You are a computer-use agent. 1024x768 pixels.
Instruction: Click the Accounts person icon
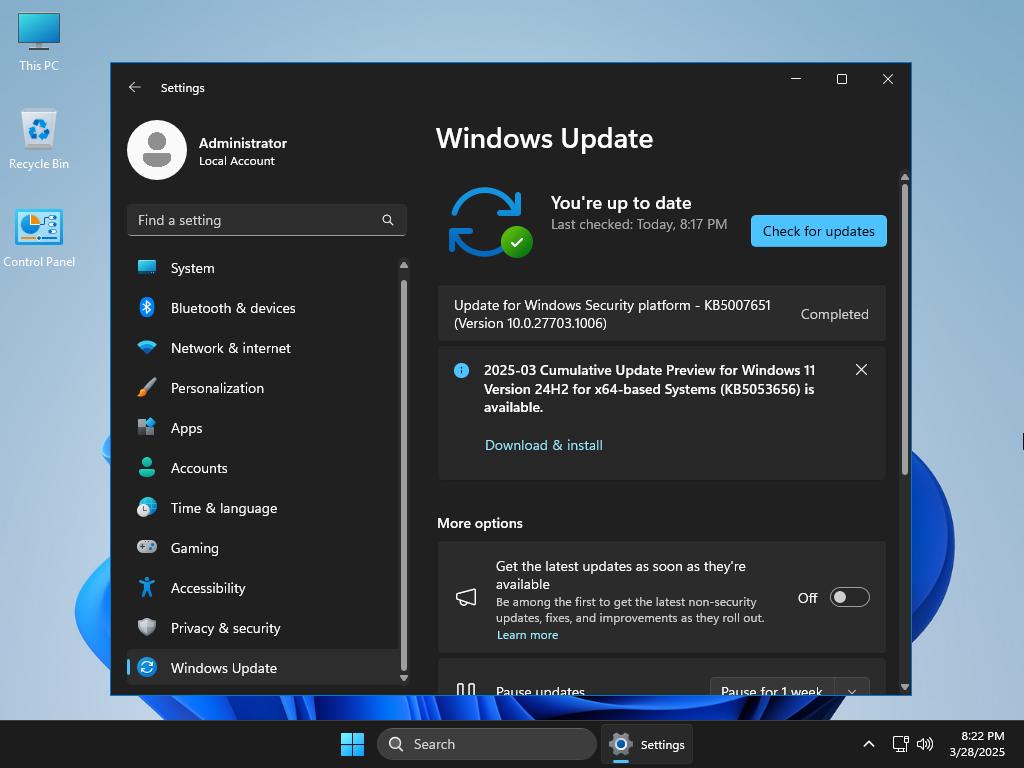(x=147, y=467)
